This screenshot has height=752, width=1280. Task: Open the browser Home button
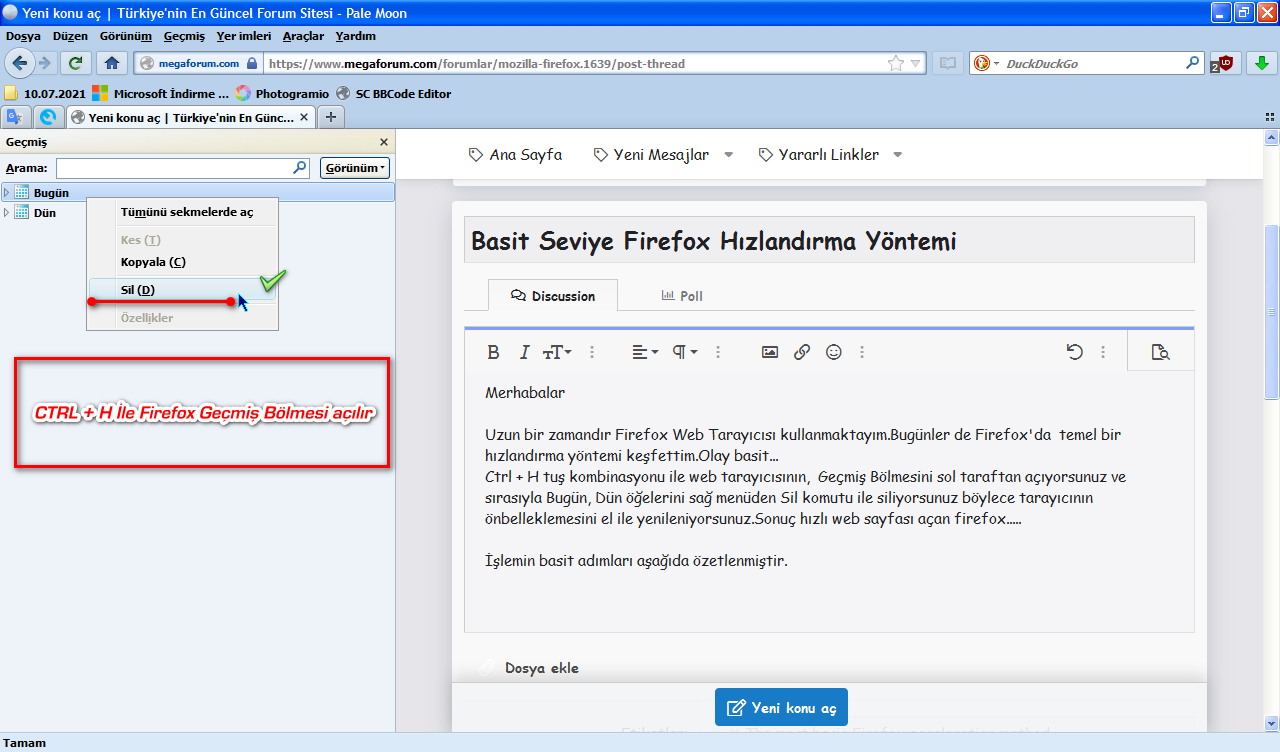(111, 63)
